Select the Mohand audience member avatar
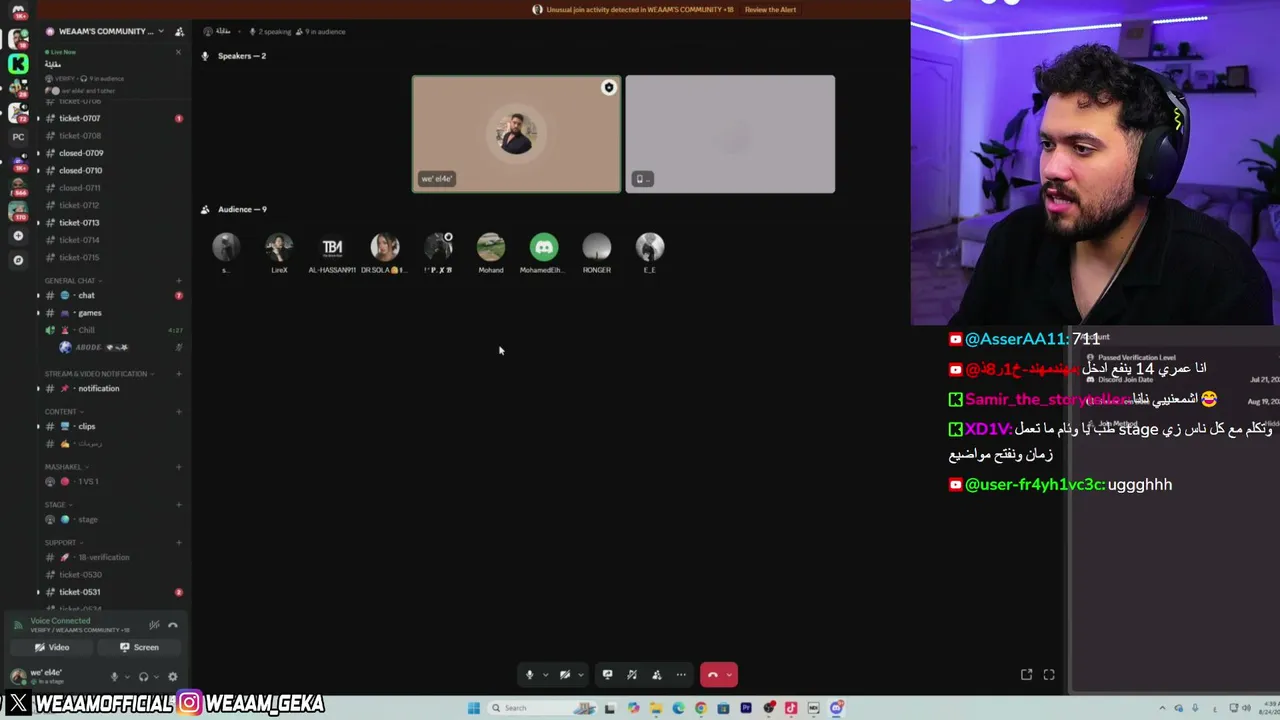This screenshot has height=720, width=1280. click(491, 247)
